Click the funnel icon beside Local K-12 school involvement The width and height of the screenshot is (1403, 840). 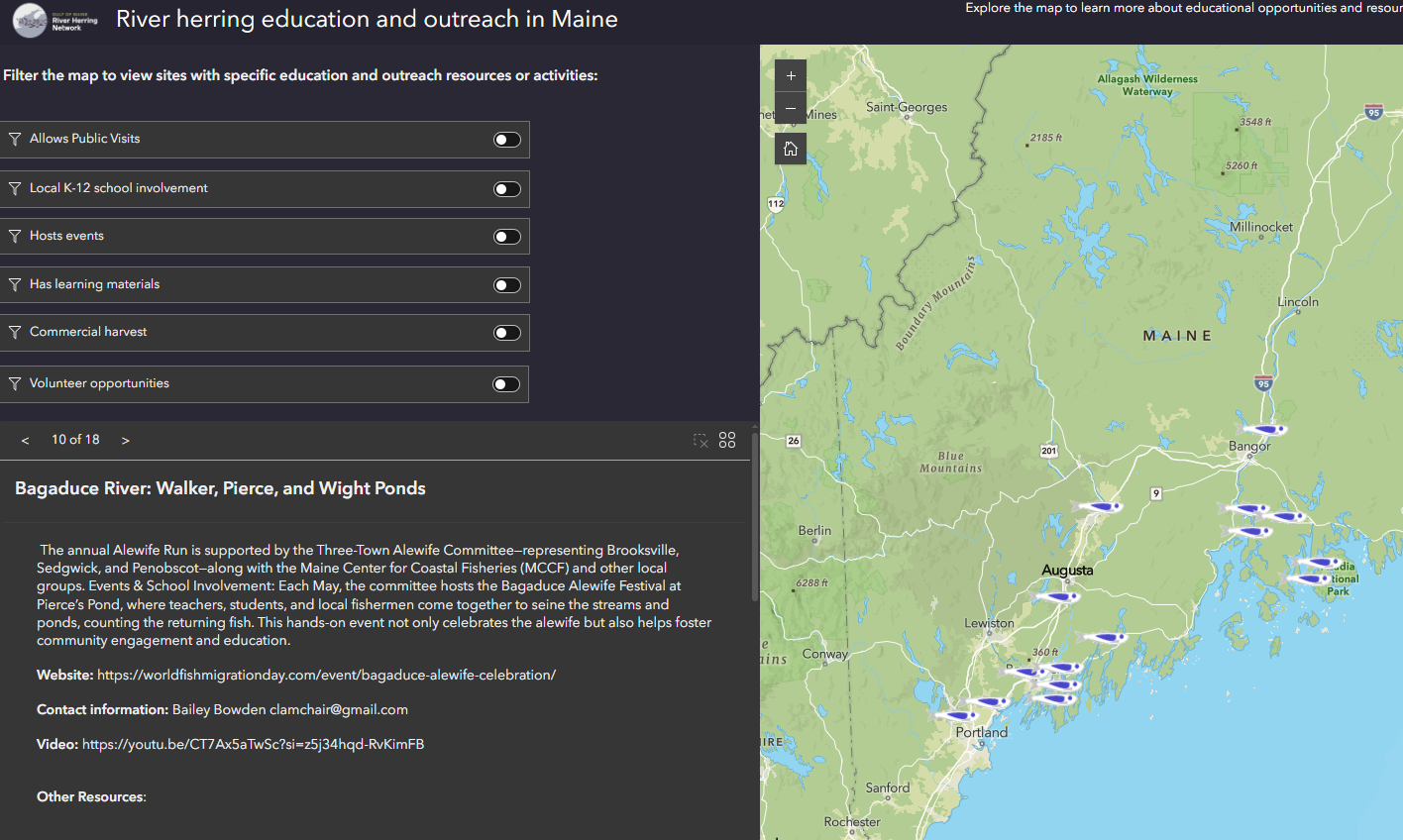[x=15, y=188]
